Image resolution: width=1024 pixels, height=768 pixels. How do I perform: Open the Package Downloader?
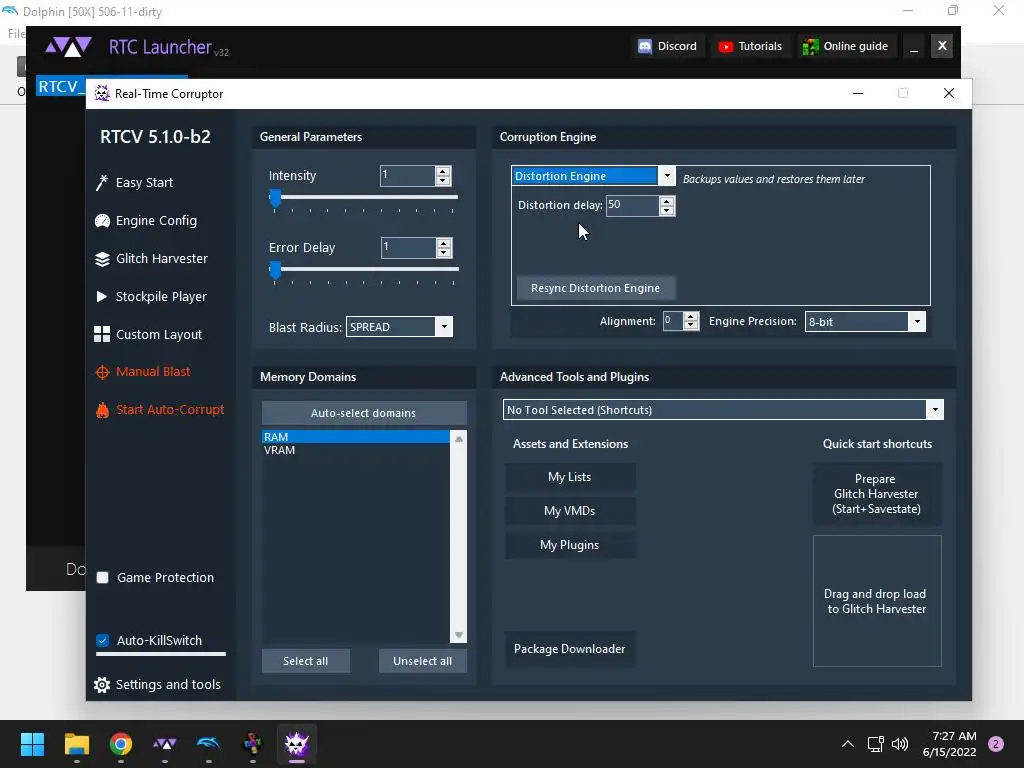point(569,648)
